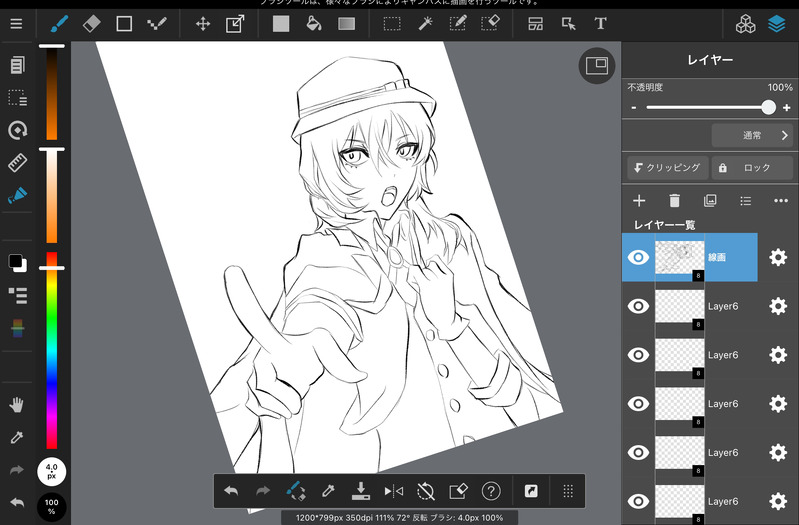799x525 pixels.
Task: Open the three-dot more layer options
Action: click(x=781, y=201)
